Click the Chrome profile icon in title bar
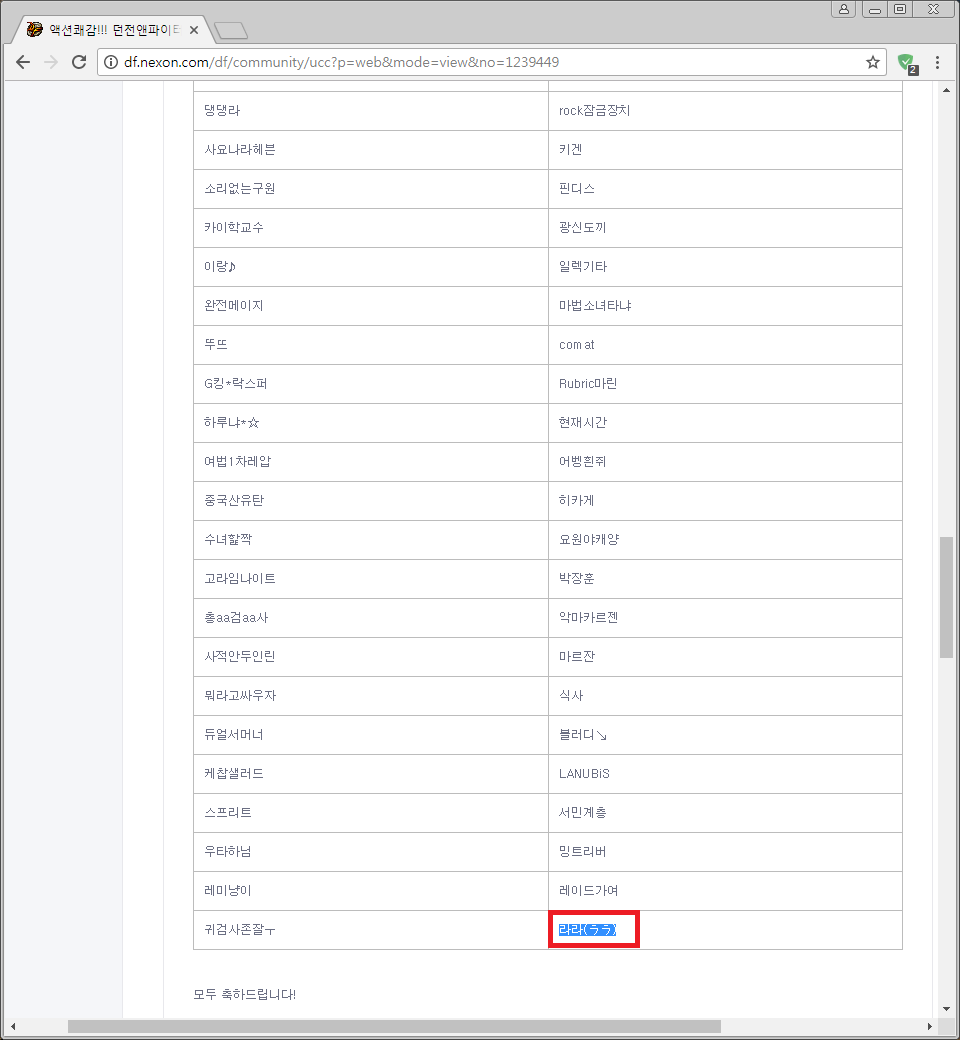This screenshot has width=960, height=1040. click(x=844, y=9)
